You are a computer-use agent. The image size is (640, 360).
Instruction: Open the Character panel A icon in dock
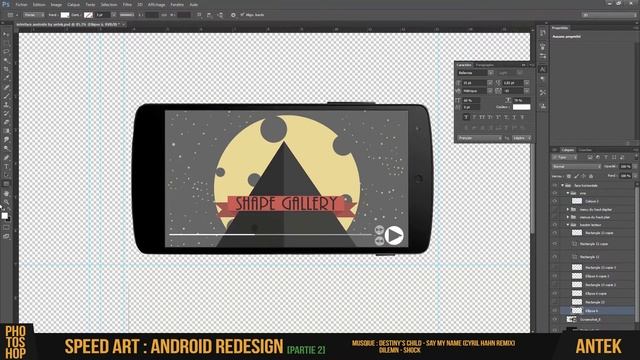coord(542,69)
